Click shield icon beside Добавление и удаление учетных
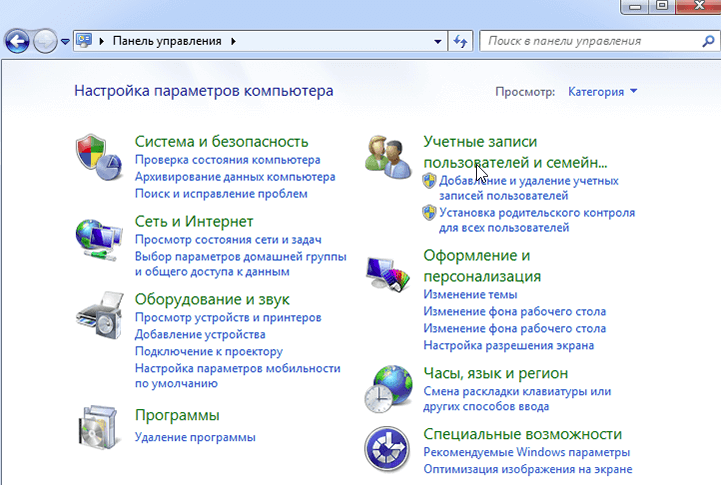 click(x=429, y=181)
